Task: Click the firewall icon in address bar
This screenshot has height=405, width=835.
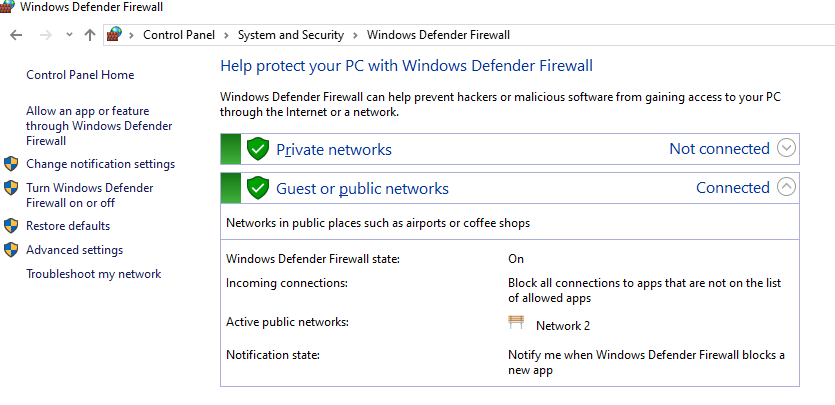Action: pyautogui.click(x=114, y=35)
